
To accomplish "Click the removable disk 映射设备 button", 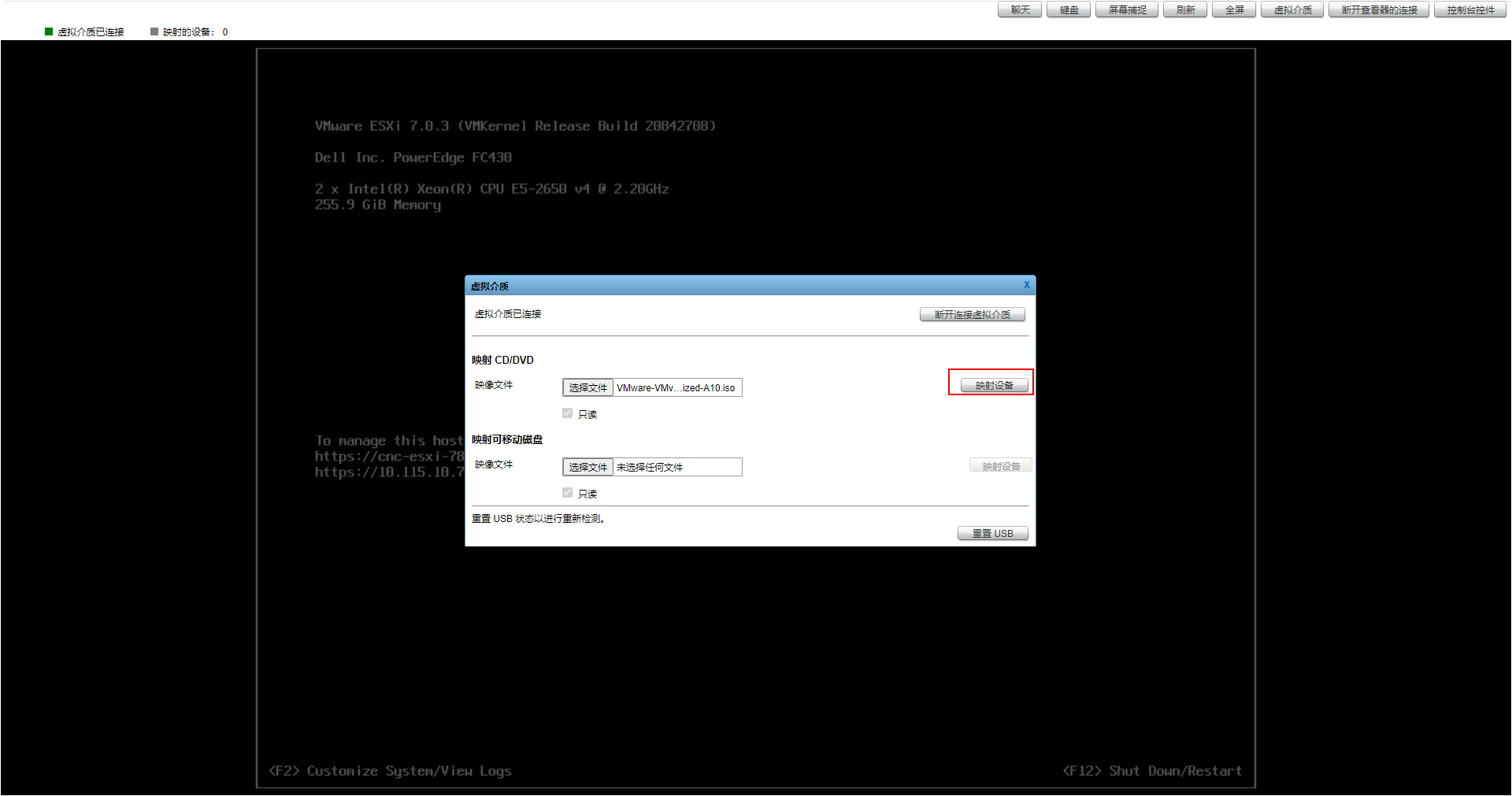I will coord(1000,465).
